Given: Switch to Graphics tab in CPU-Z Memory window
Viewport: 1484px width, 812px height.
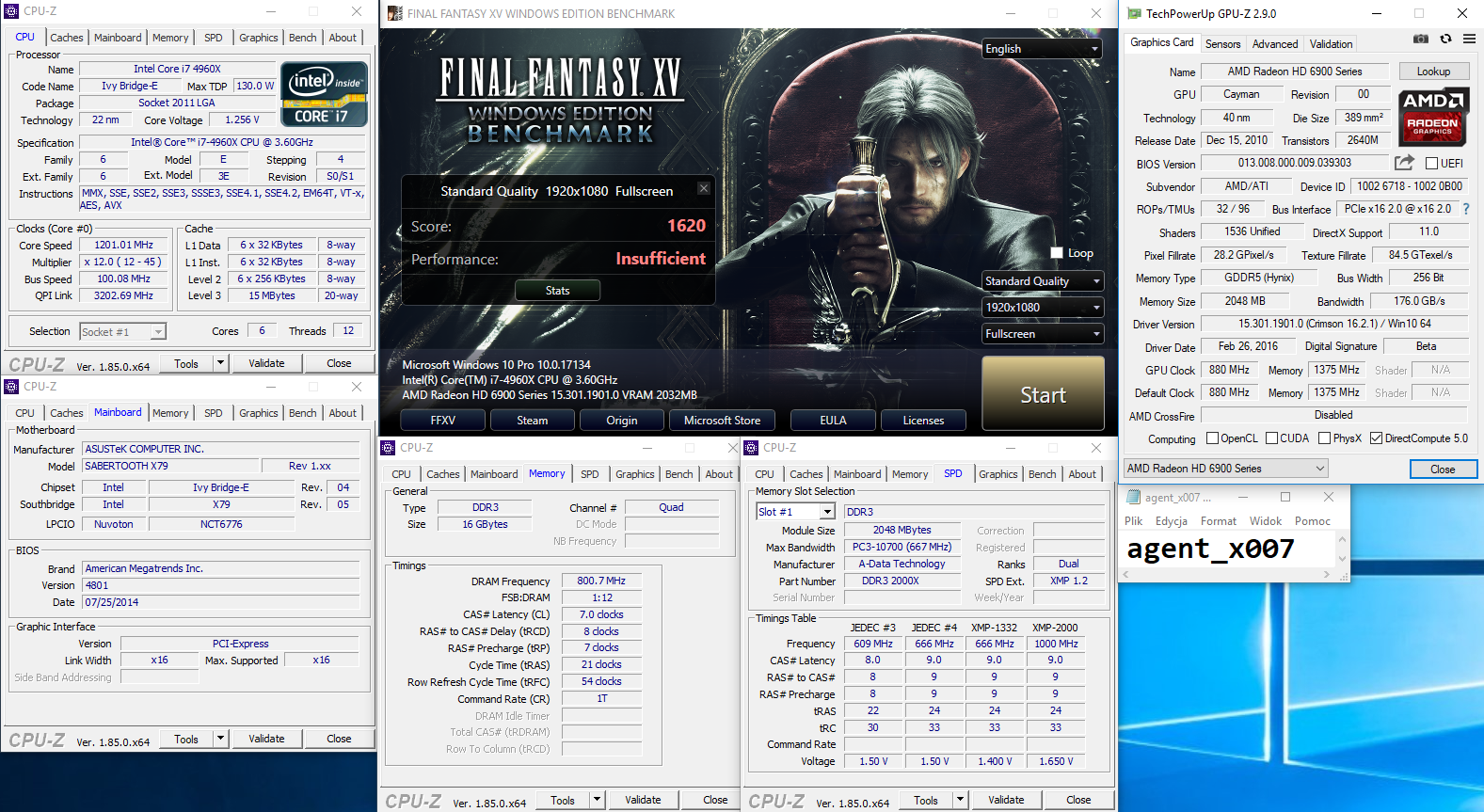Looking at the screenshot, I should (635, 474).
